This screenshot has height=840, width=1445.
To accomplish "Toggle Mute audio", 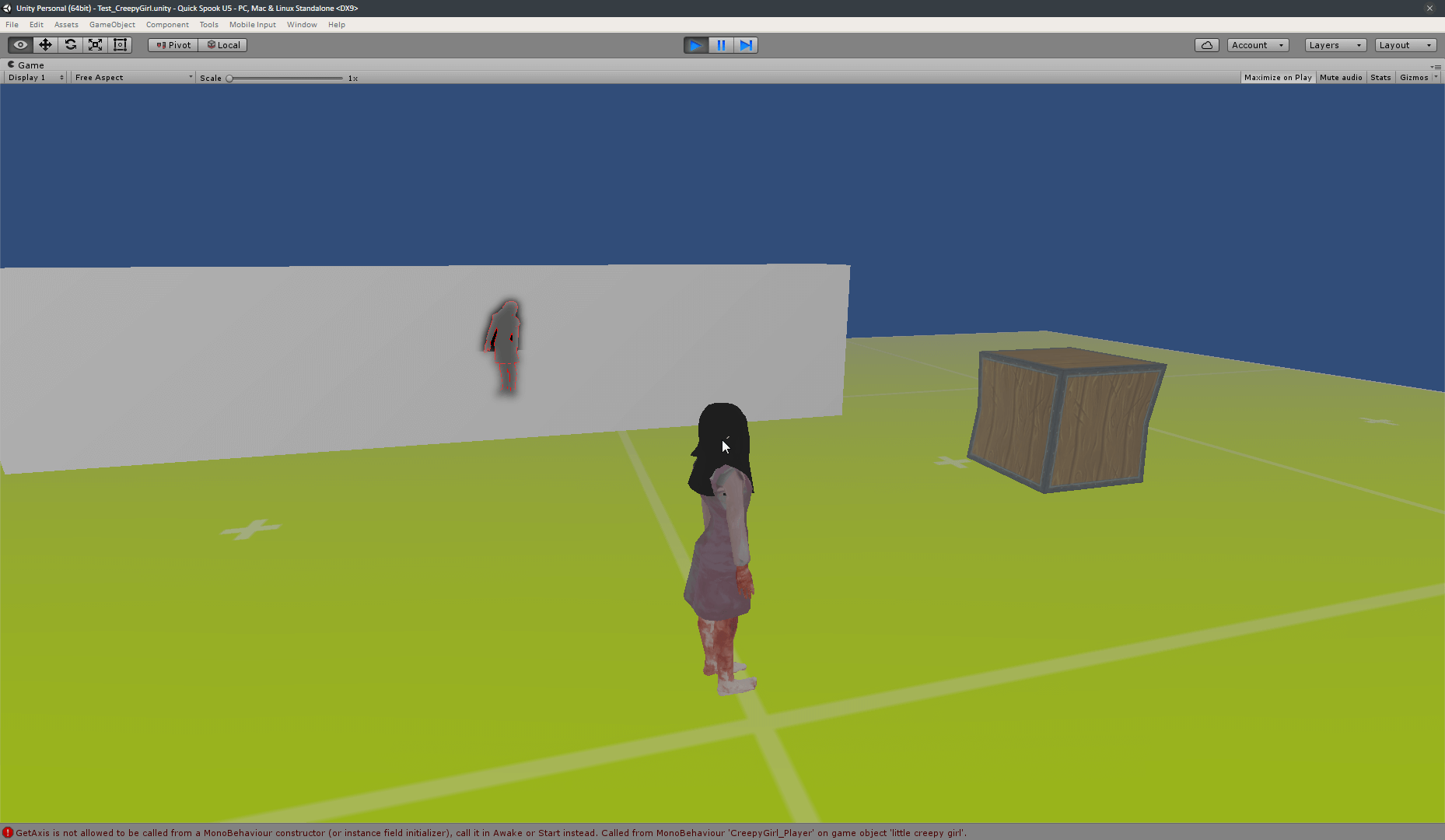I will [1341, 78].
